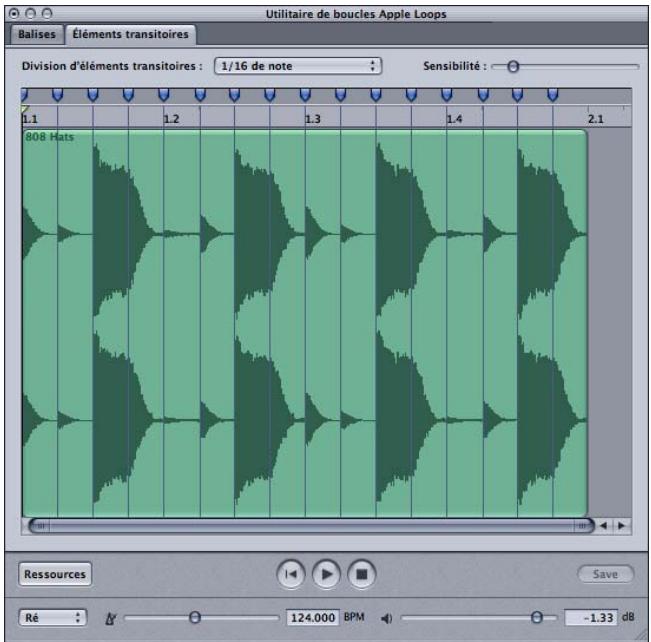Click the volume slider knob
Viewport: 651px width, 642px height.
point(537,617)
